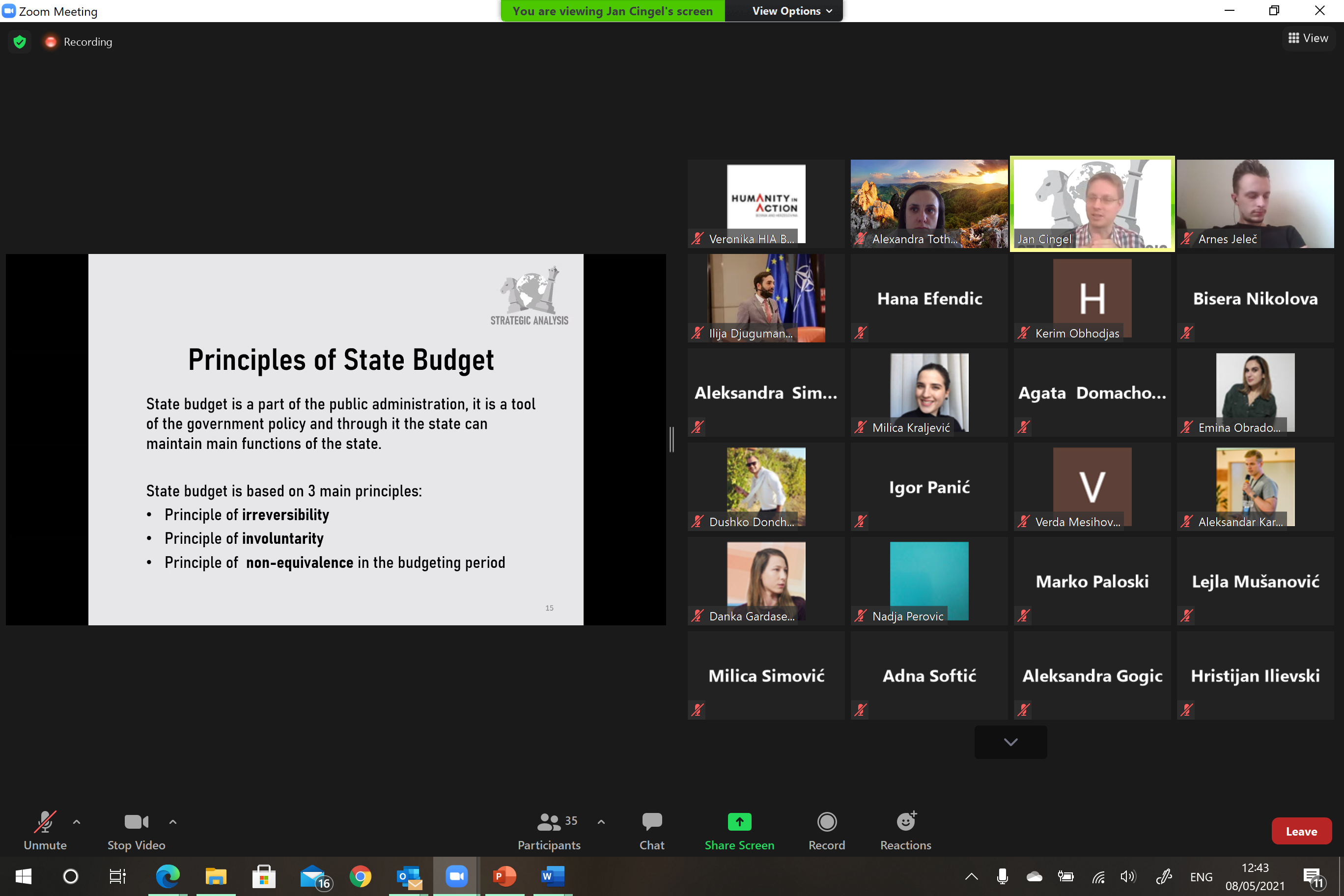
Task: Click the Record button icon
Action: point(826,822)
